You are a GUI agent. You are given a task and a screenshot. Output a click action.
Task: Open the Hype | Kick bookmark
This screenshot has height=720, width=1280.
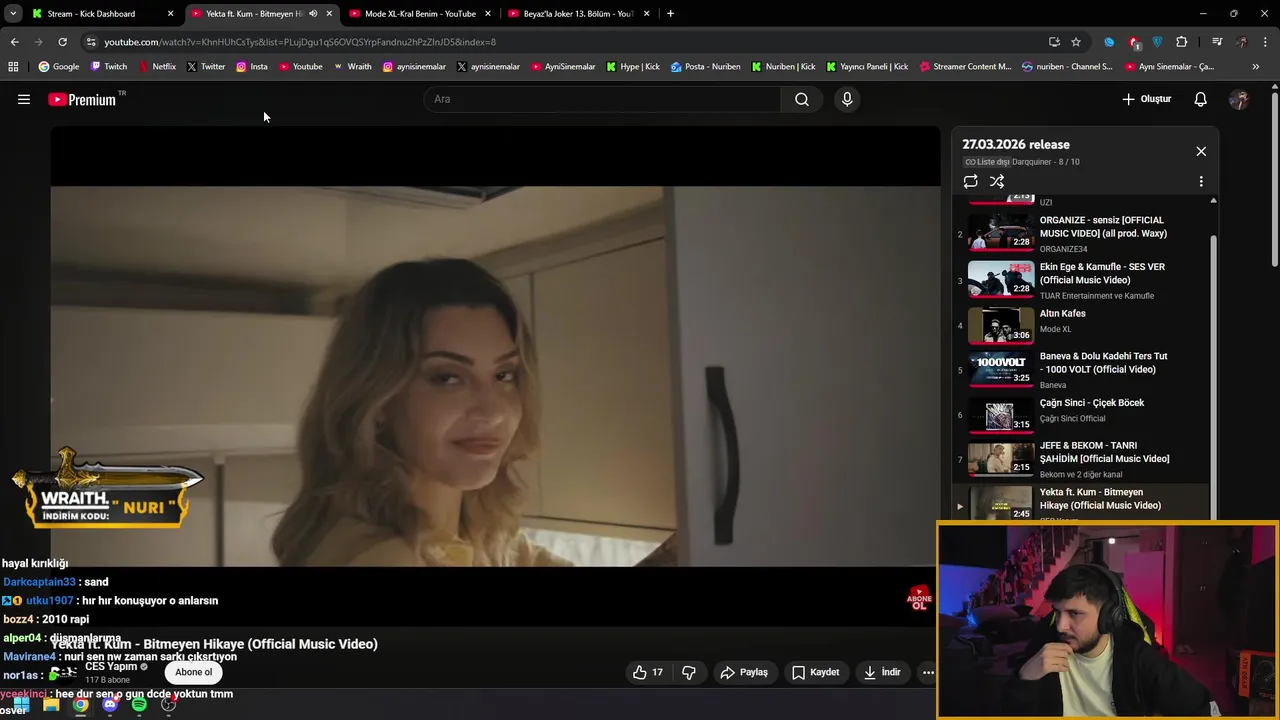pyautogui.click(x=633, y=67)
